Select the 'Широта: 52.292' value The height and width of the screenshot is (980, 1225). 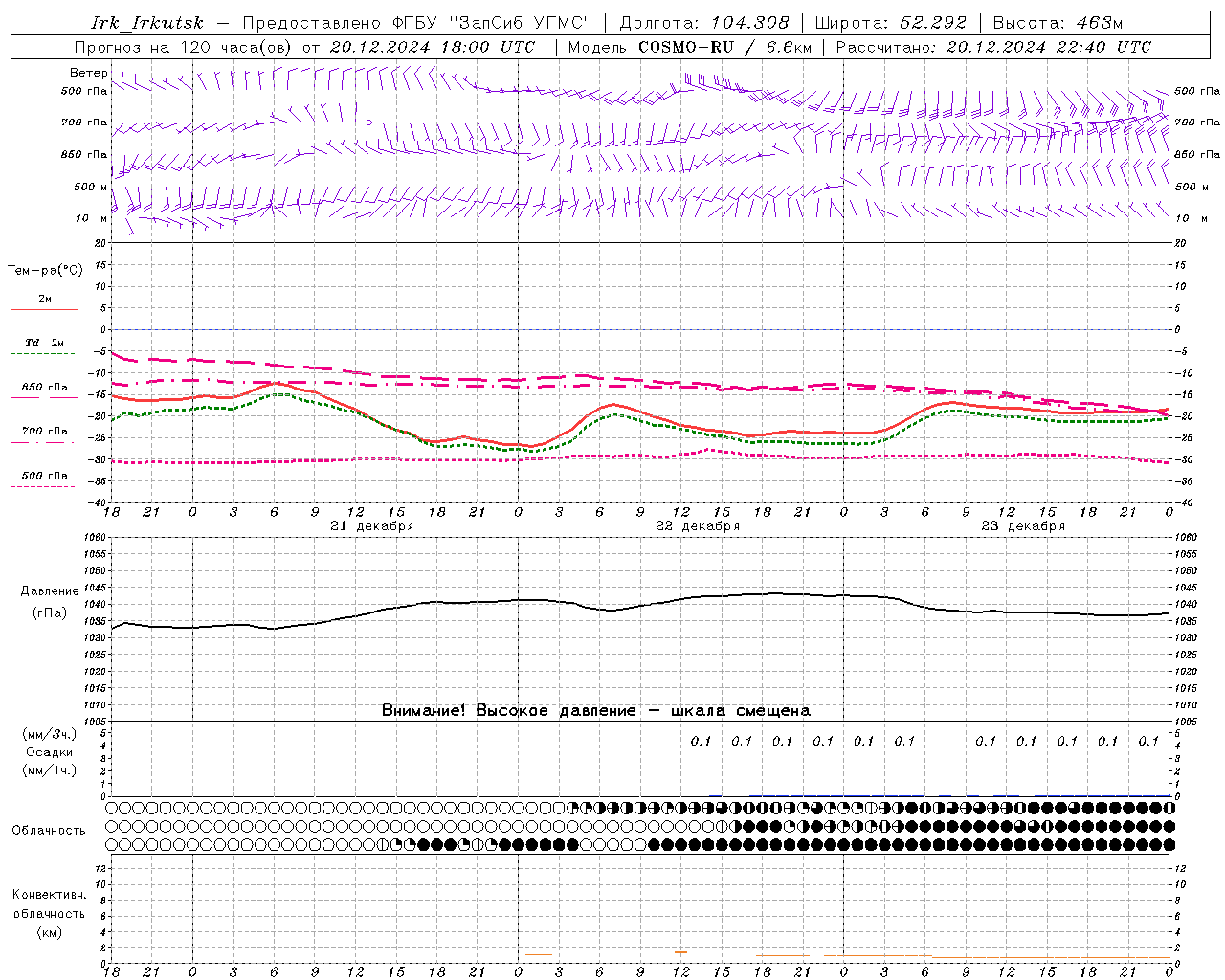[891, 23]
